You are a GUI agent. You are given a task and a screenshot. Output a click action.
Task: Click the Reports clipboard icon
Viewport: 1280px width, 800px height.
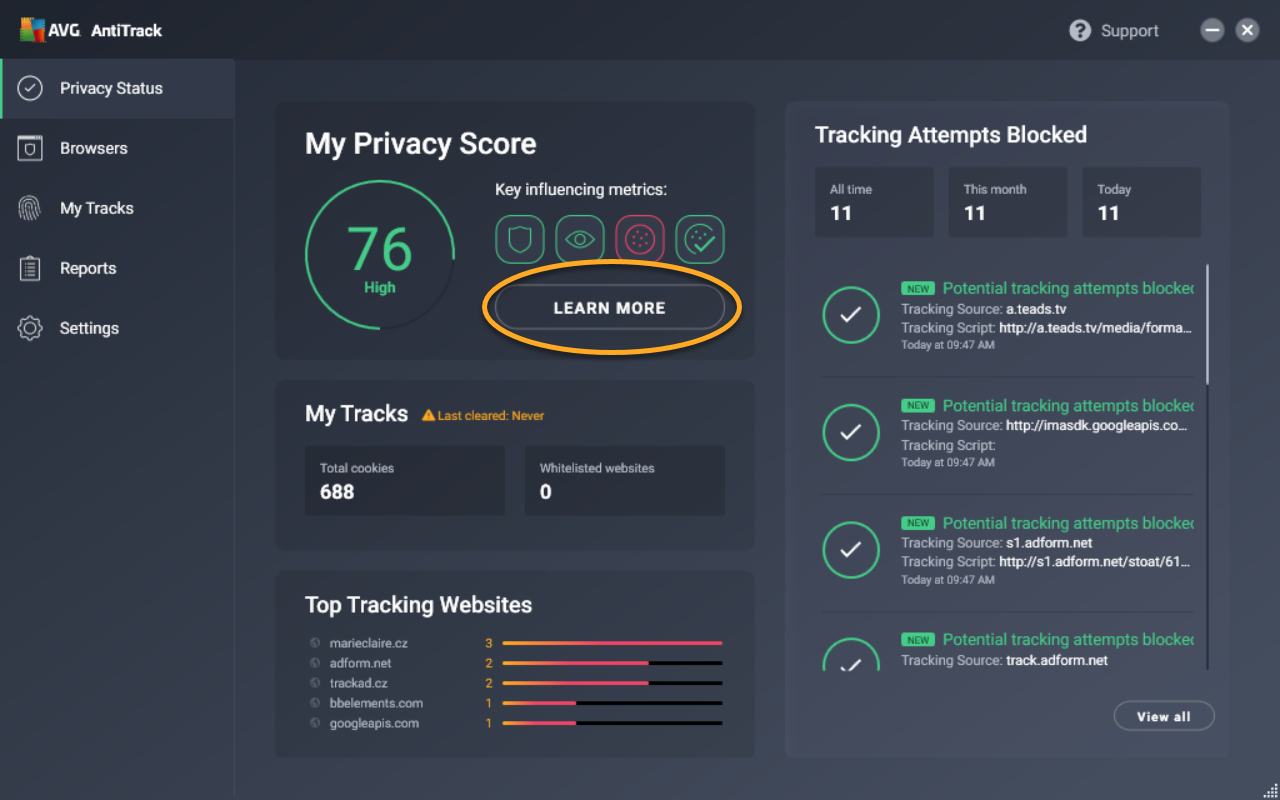click(x=30, y=268)
